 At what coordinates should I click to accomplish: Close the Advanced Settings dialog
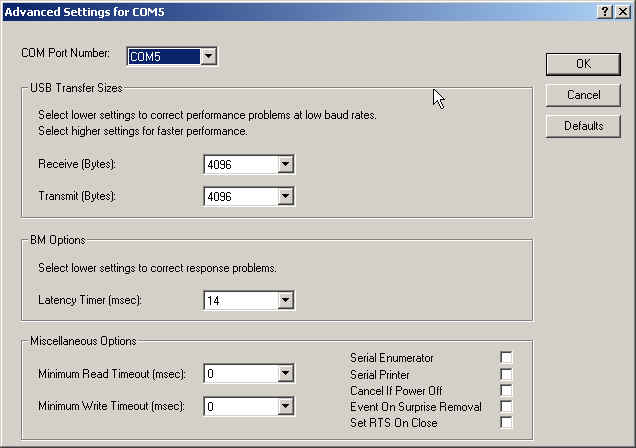tap(622, 11)
